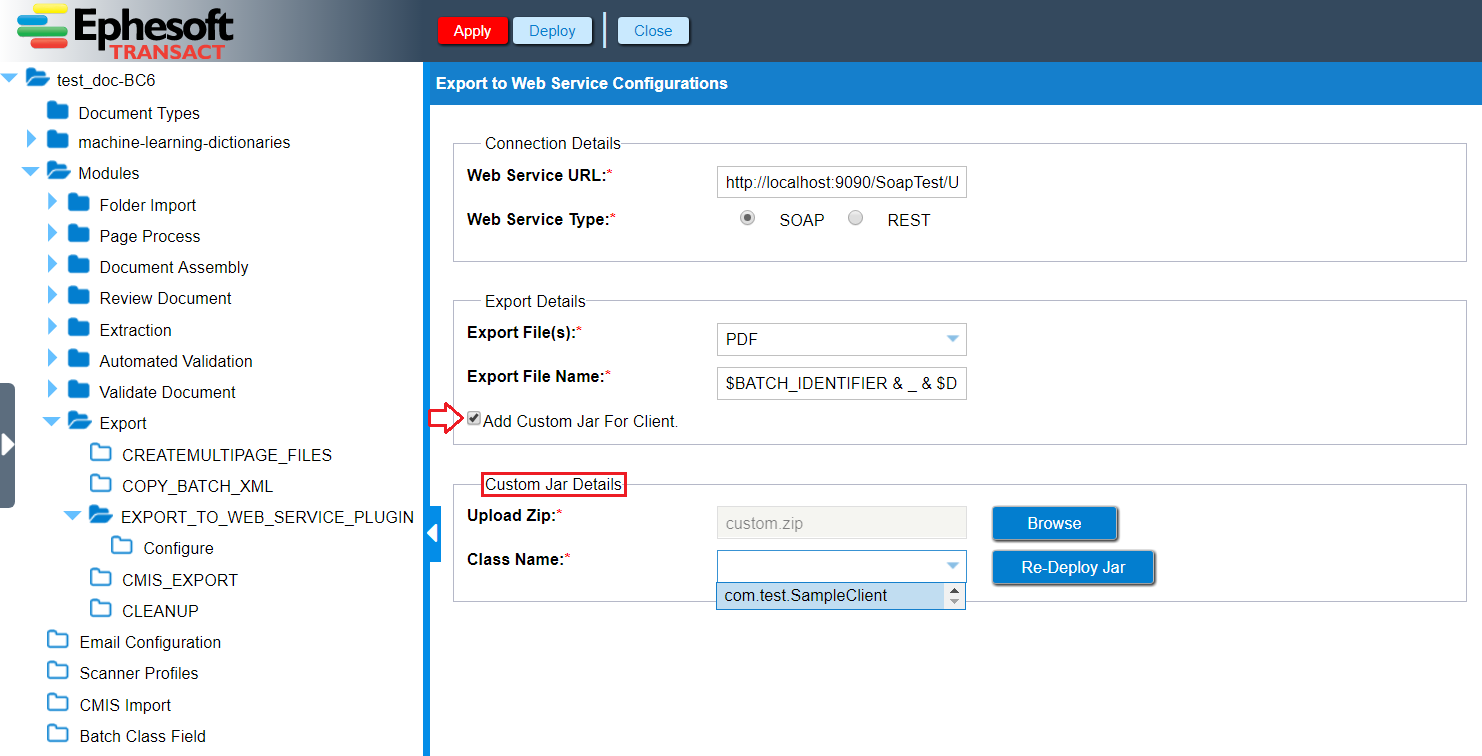Expand the Review Document module
The image size is (1482, 756).
53,296
